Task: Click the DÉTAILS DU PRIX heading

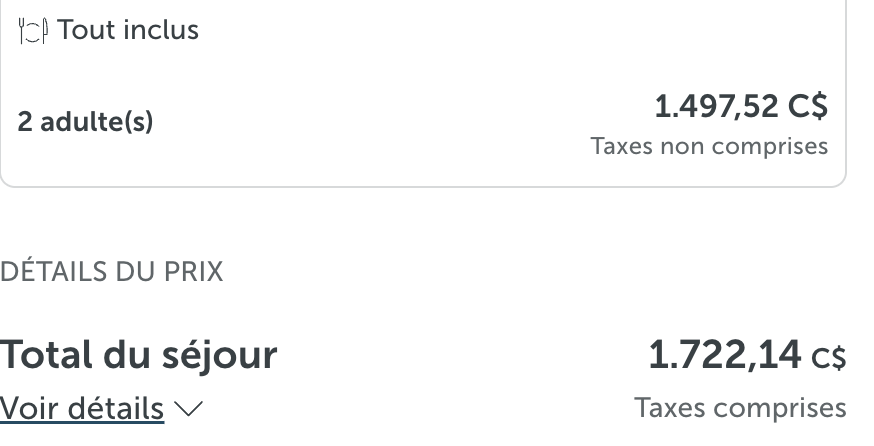Action: click(111, 272)
